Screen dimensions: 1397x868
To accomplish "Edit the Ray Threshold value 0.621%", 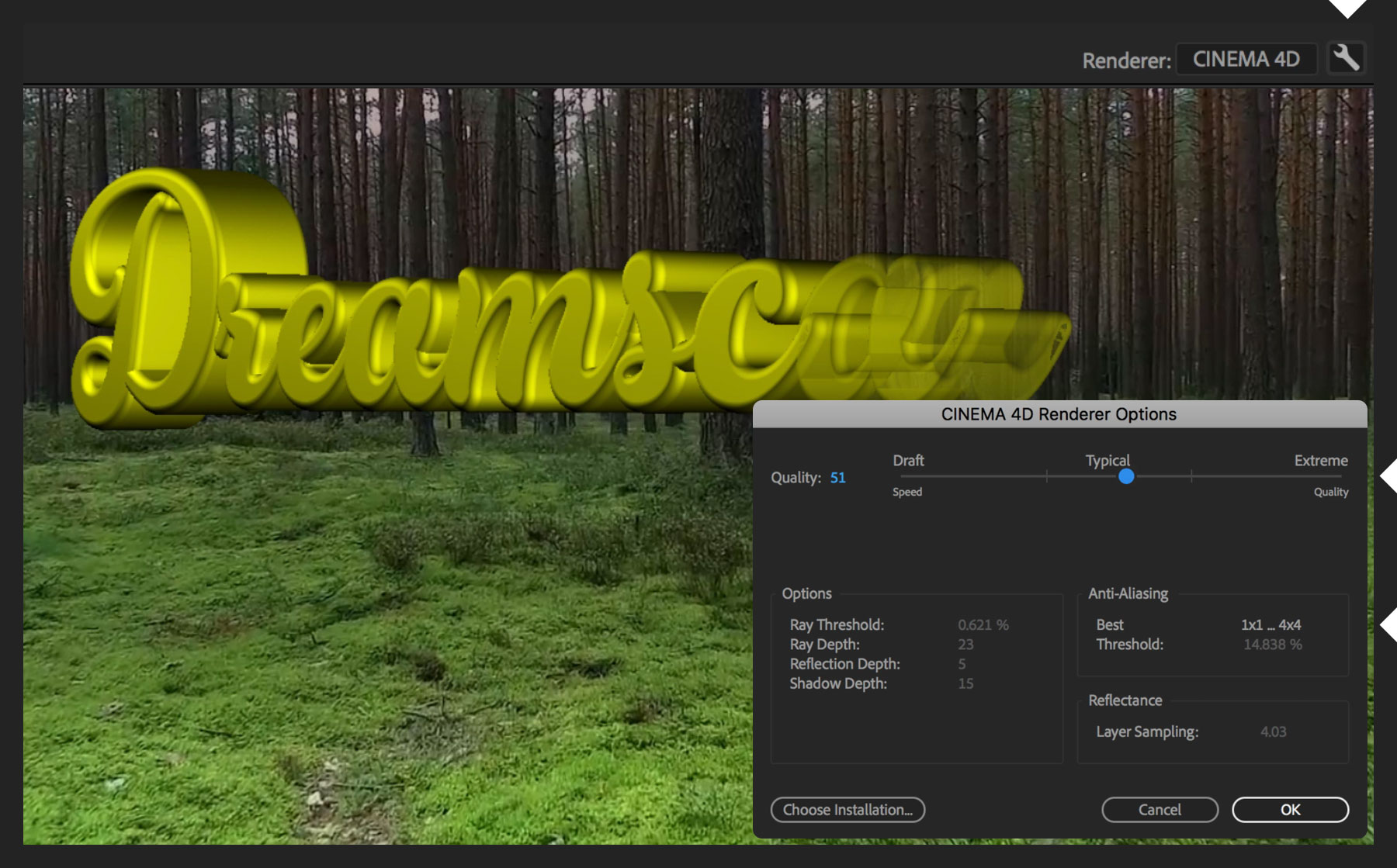I will 984,624.
